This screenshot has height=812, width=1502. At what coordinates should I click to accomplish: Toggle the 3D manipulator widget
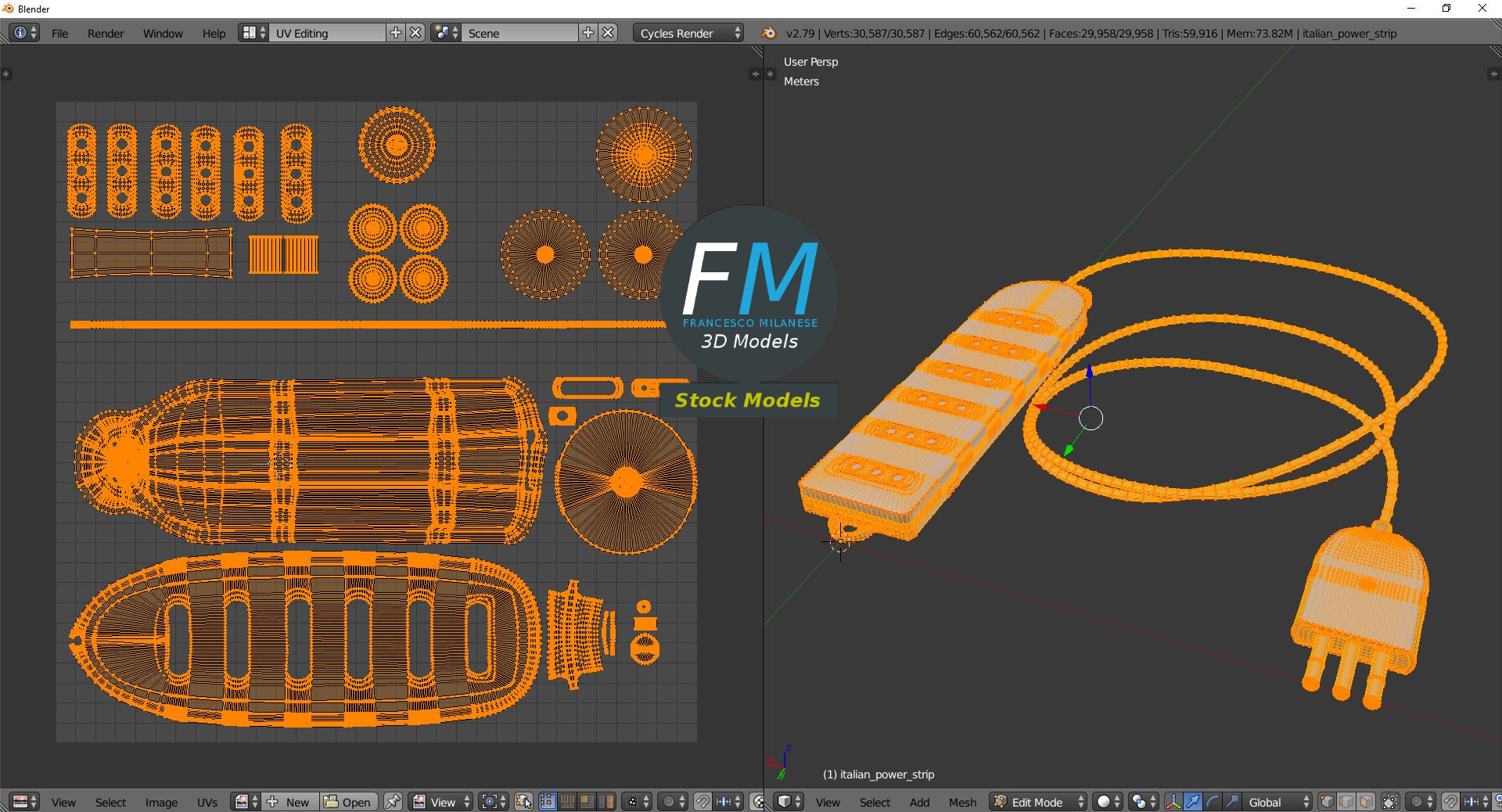pos(1173,802)
